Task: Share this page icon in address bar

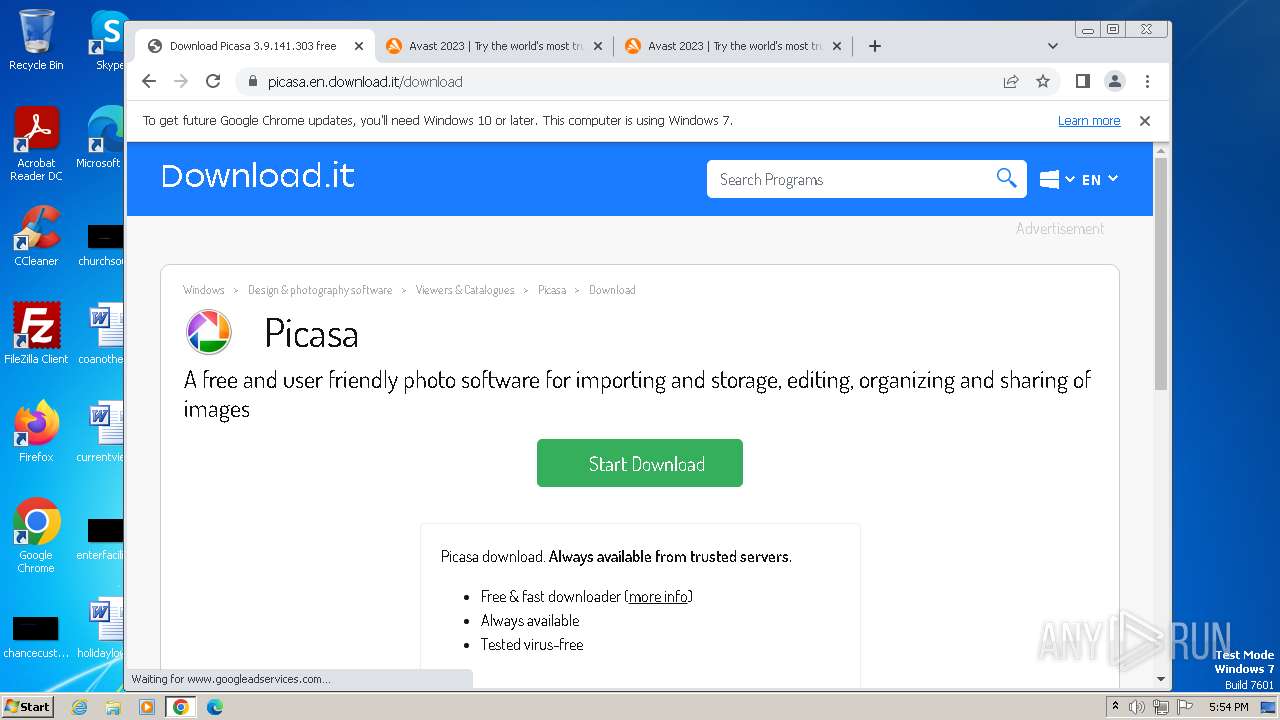Action: coord(1011,81)
